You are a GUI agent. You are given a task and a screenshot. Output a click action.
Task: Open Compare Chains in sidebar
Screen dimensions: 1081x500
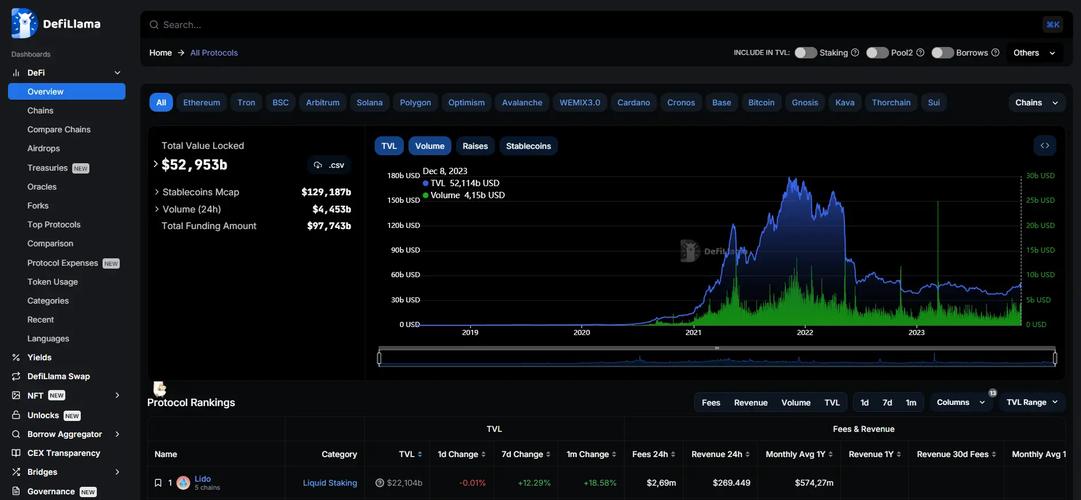pos(59,130)
